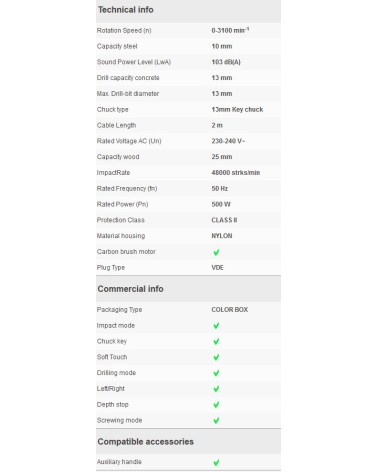Click the Impact mode green checkmark
This screenshot has width=378, height=472.
216,326
